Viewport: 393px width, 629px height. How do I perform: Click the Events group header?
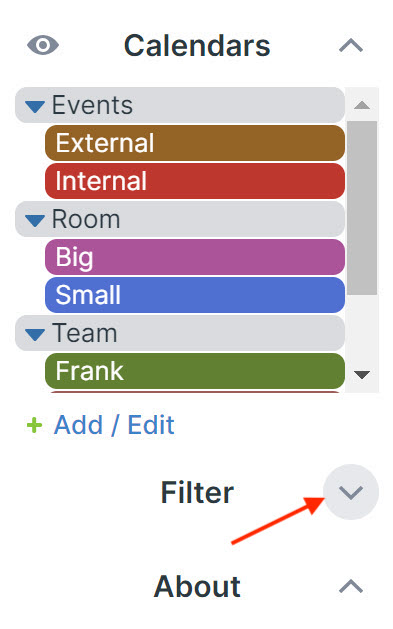[x=180, y=105]
